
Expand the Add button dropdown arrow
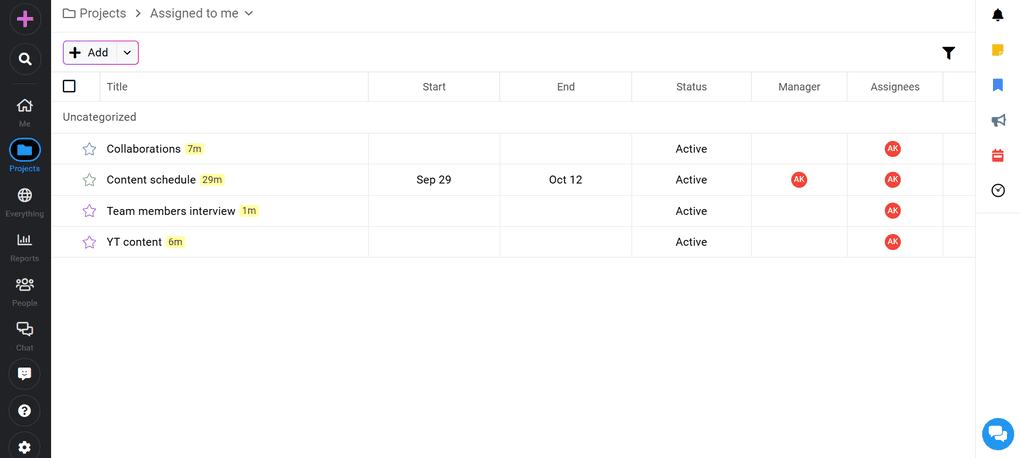coord(127,53)
